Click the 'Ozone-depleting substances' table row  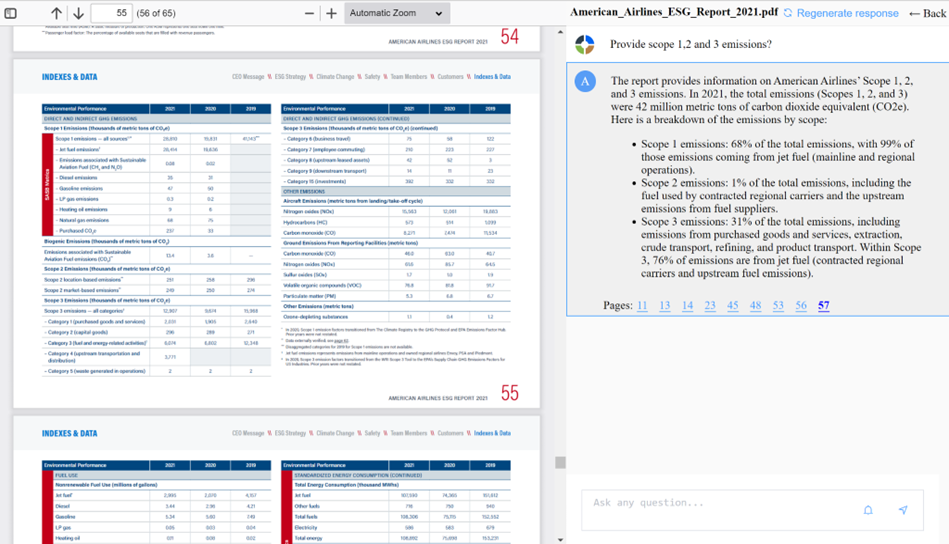click(x=396, y=316)
